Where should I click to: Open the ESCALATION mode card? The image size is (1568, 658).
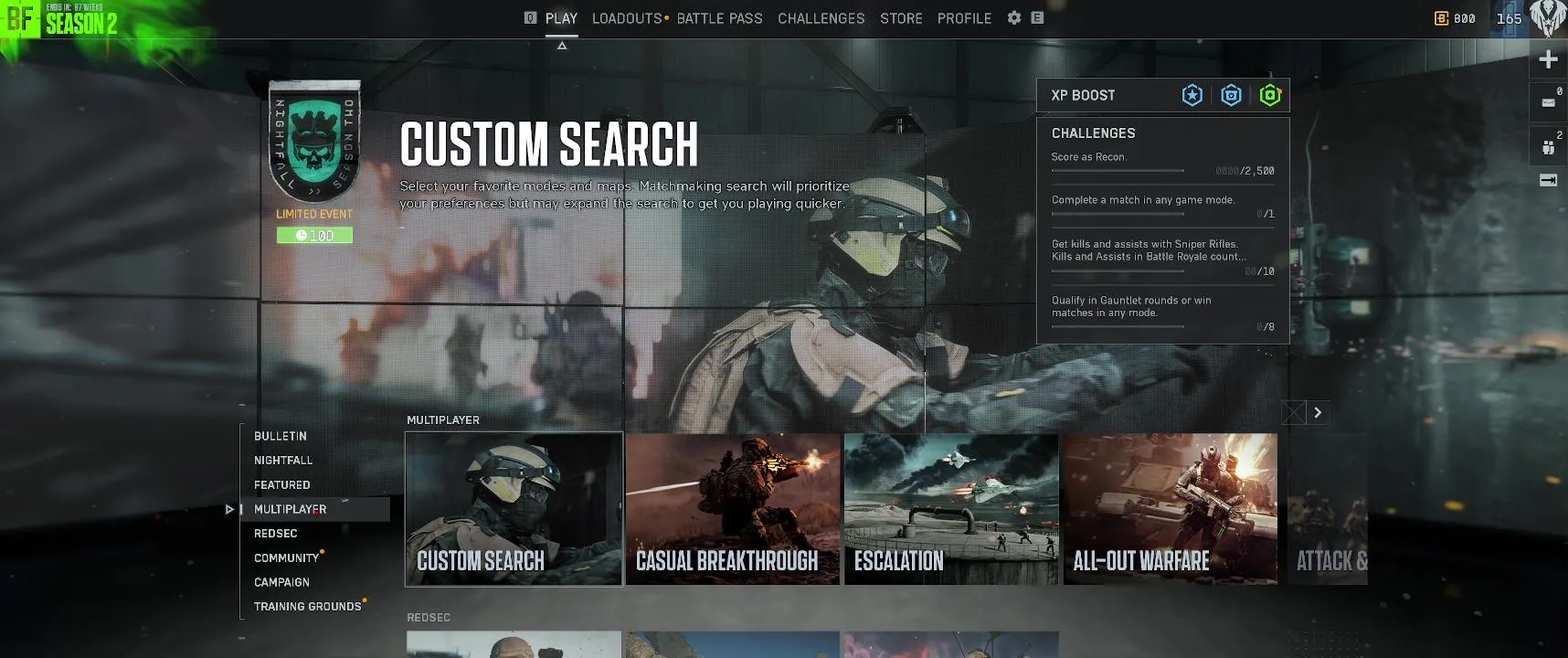point(951,509)
